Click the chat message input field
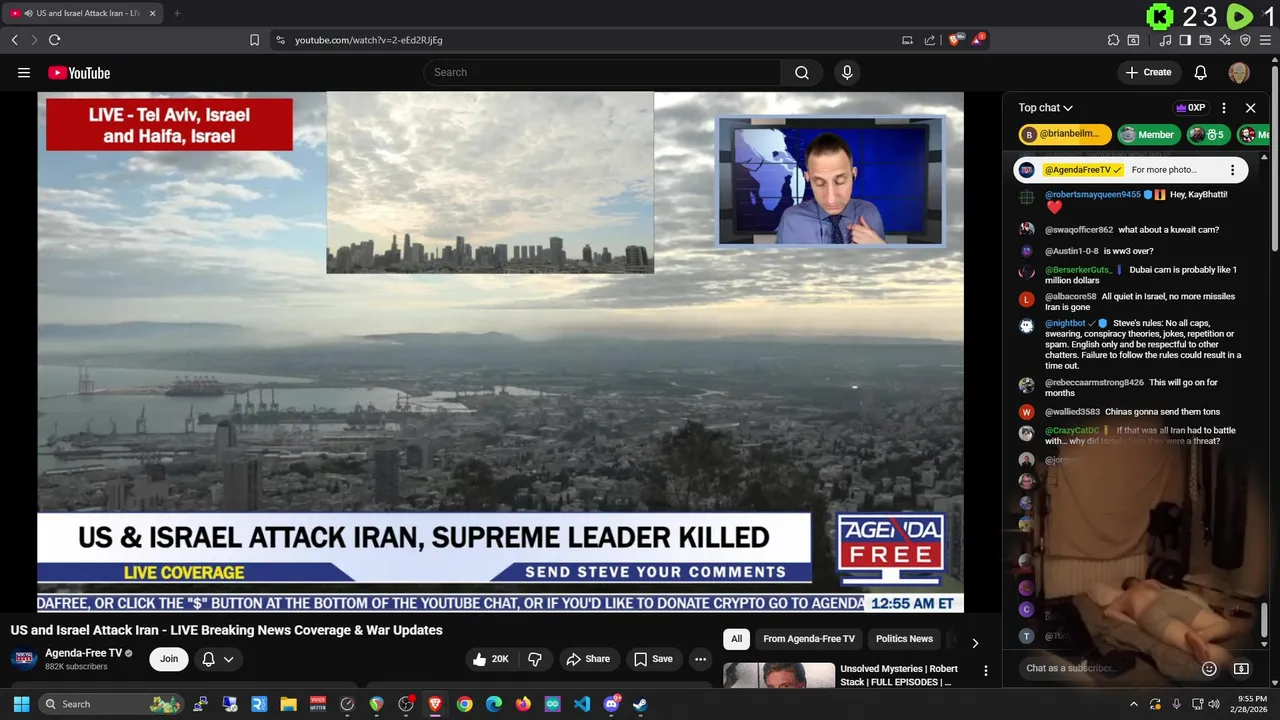The image size is (1280, 720). (1105, 668)
